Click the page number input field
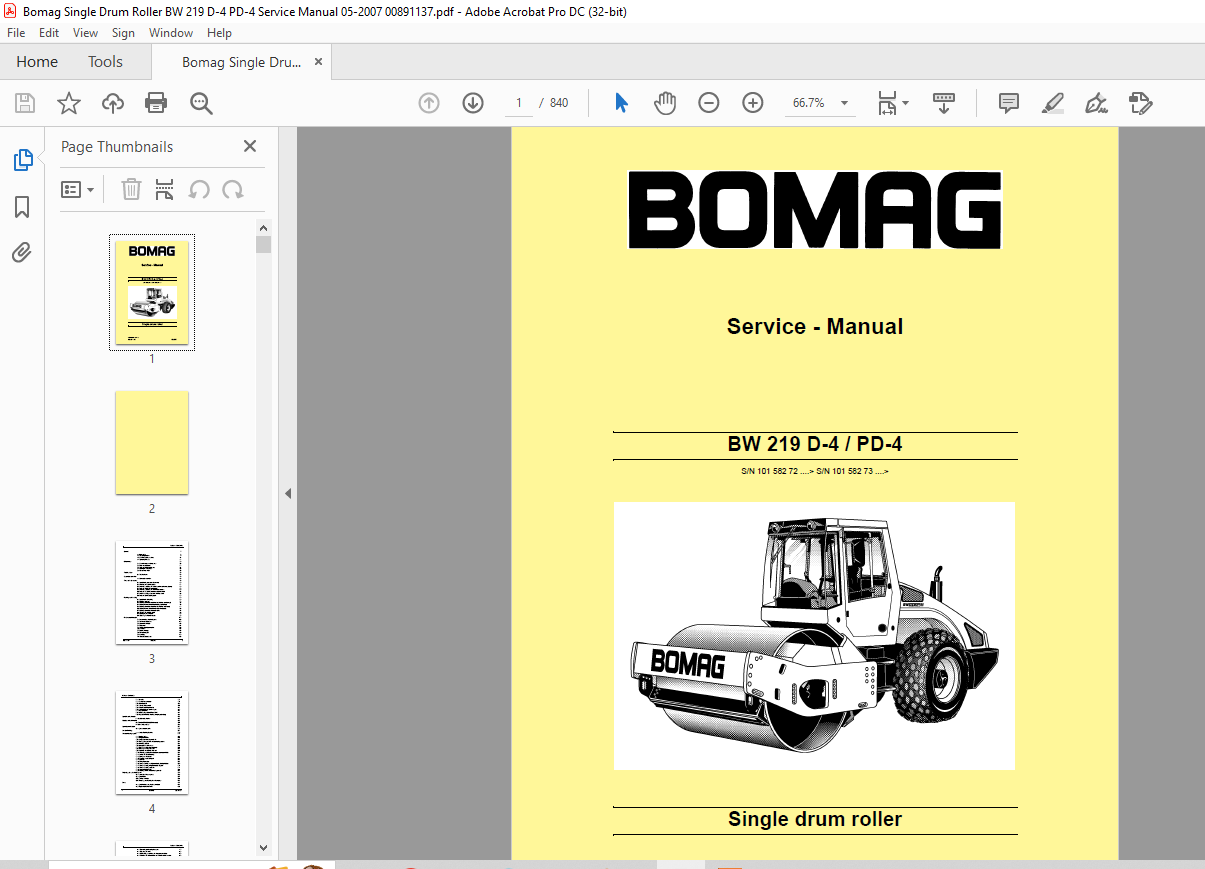1205x869 pixels. (519, 103)
